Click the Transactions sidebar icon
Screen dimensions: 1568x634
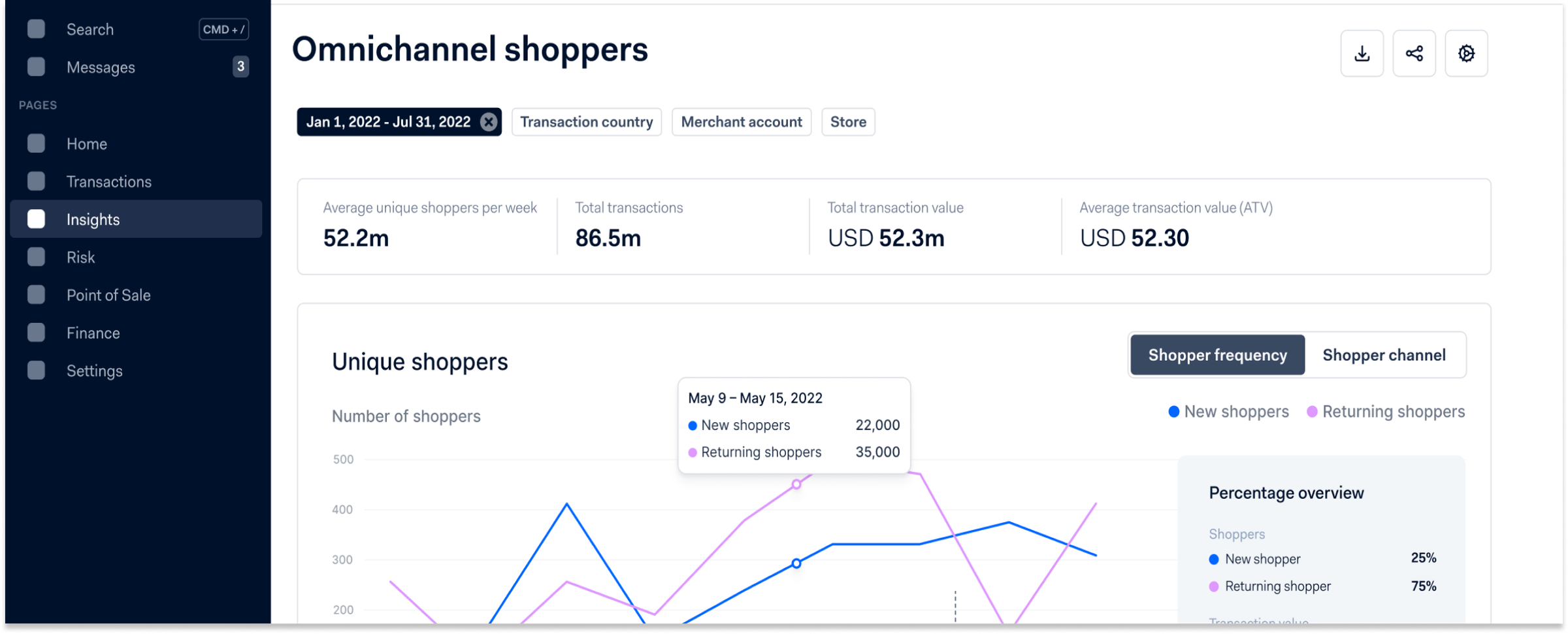click(36, 181)
